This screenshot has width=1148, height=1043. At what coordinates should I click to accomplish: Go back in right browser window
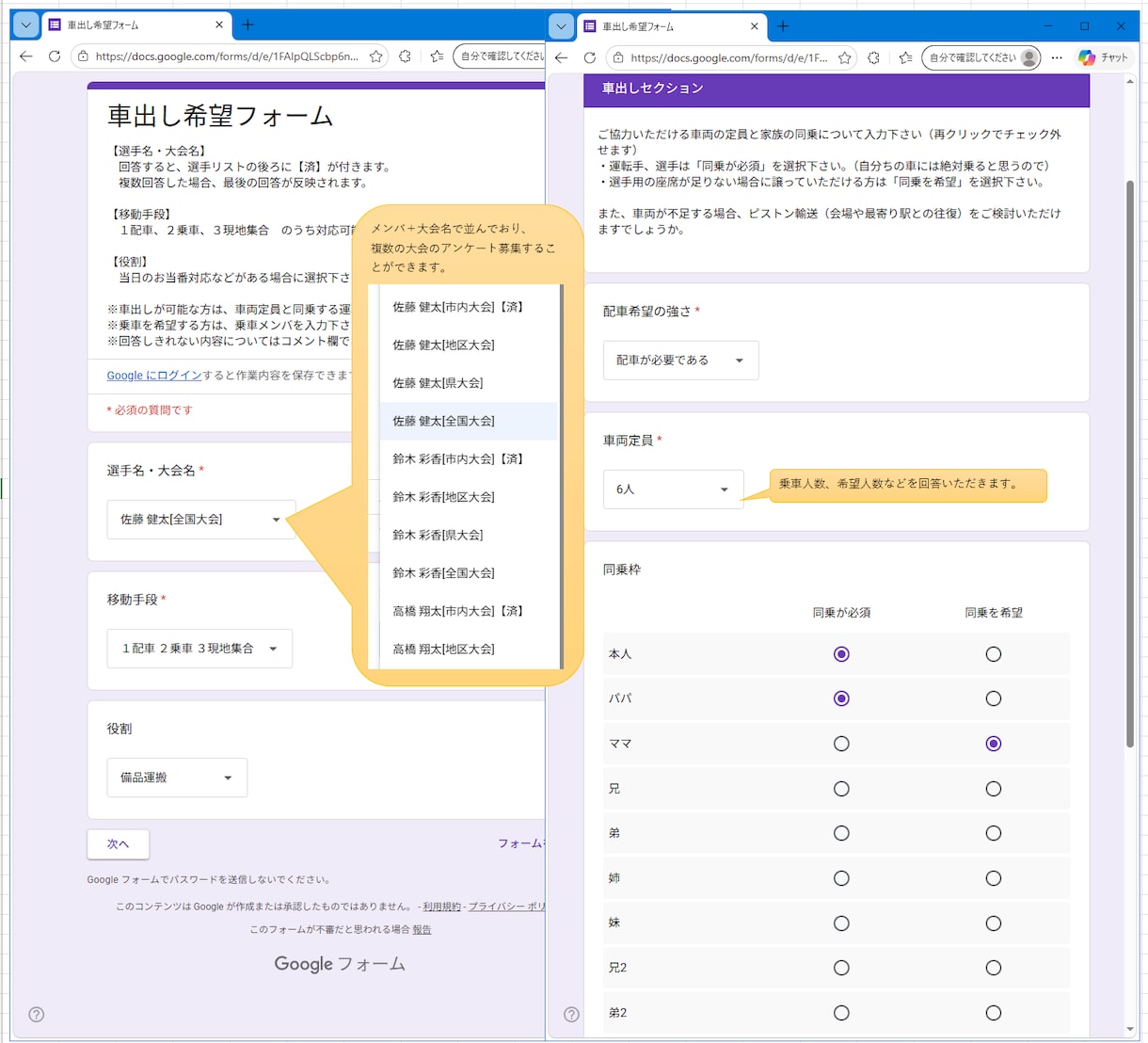coord(562,57)
